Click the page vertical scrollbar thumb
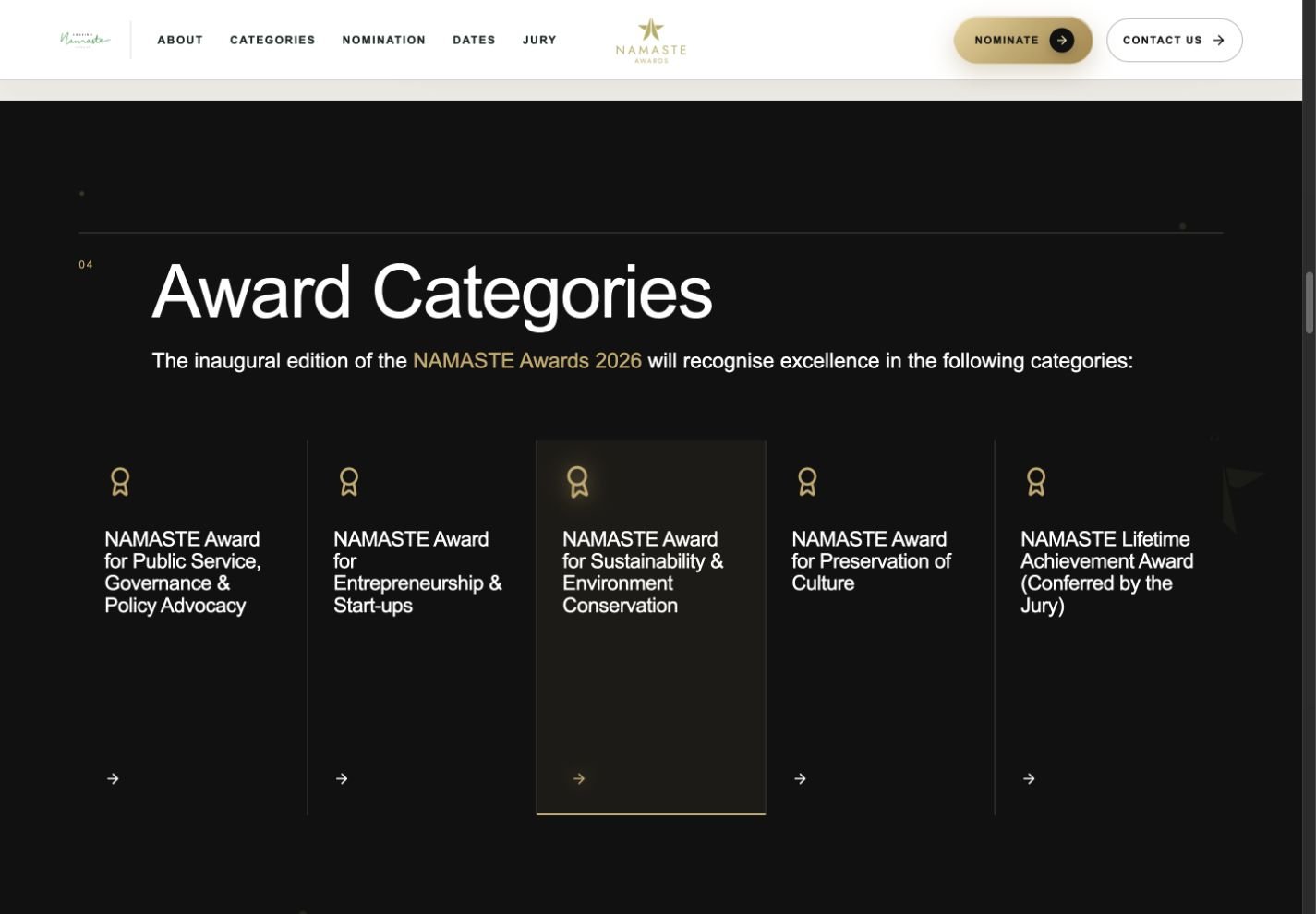 tap(1309, 303)
